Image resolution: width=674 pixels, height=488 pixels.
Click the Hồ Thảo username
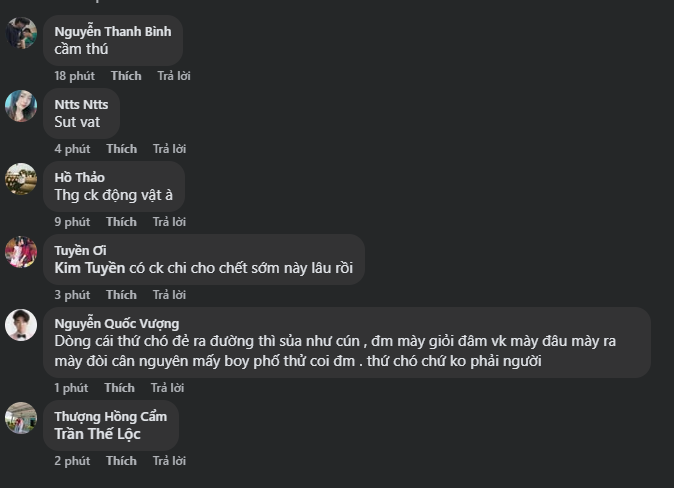[79, 177]
